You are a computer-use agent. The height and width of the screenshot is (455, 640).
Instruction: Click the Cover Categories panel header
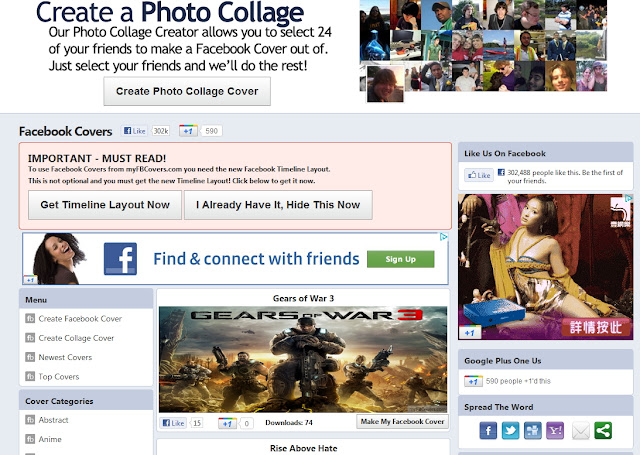[86, 401]
